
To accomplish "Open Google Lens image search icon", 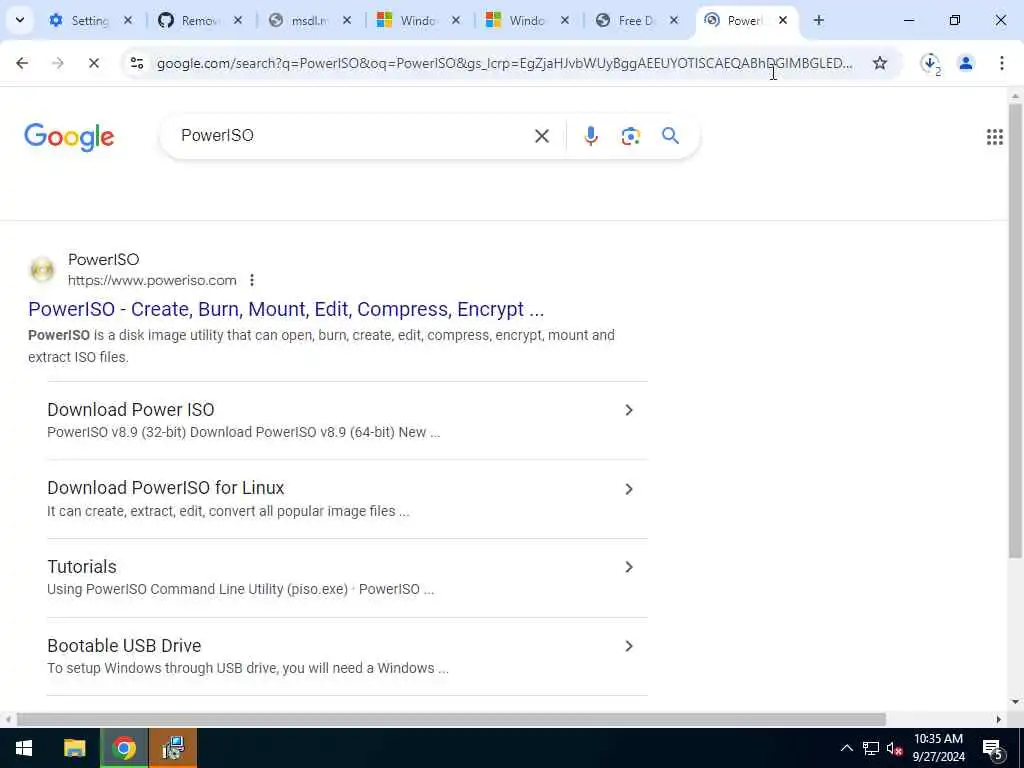I will pyautogui.click(x=630, y=136).
